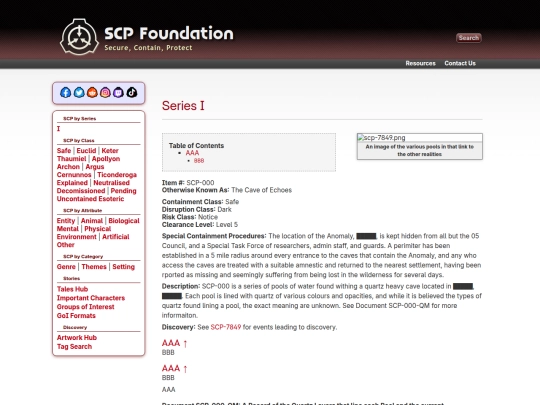Viewport: 540px width, 405px height.
Task: Go to Groups of Interest page
Action: (85, 307)
